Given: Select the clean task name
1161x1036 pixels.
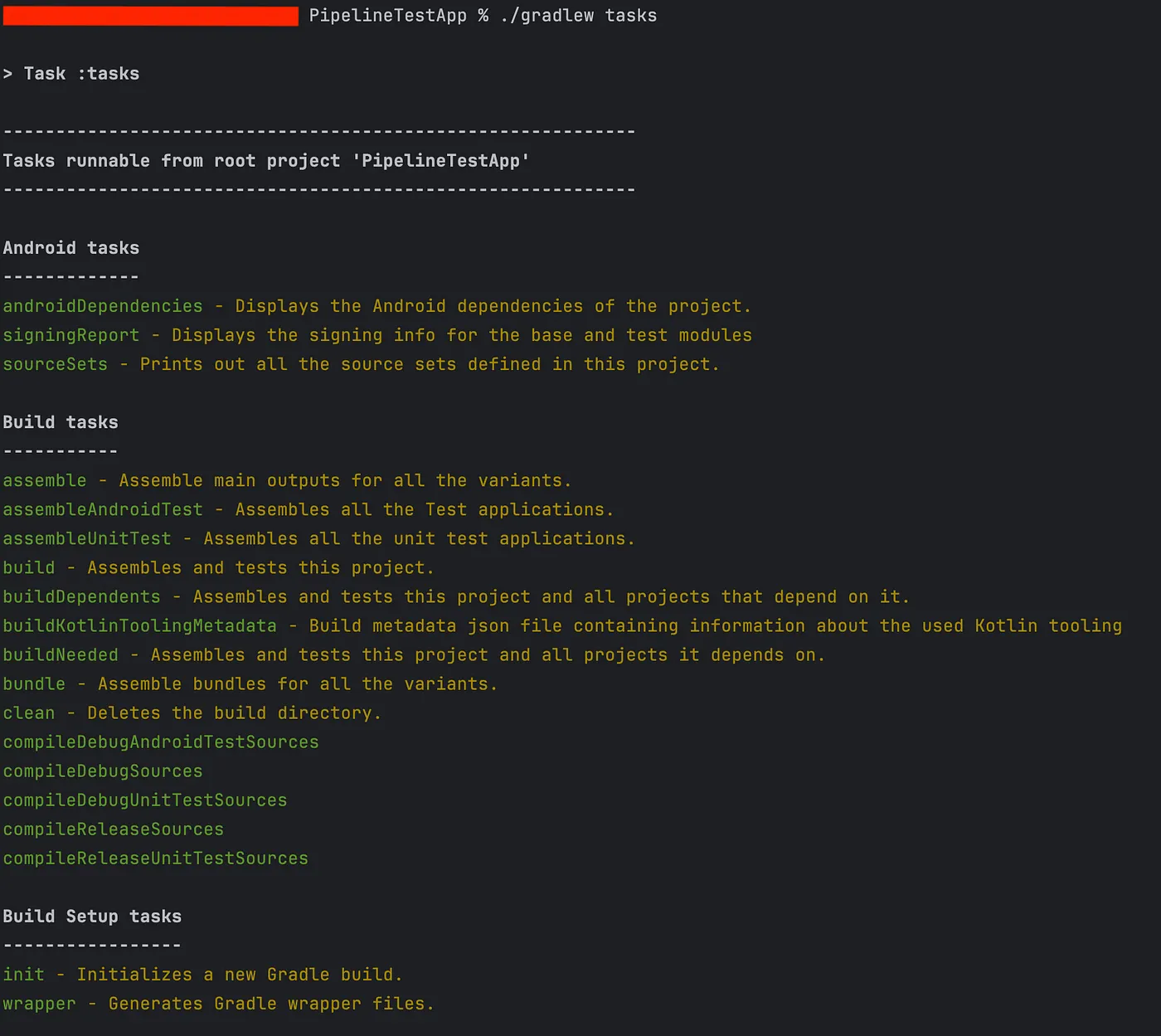Looking at the screenshot, I should [x=29, y=713].
